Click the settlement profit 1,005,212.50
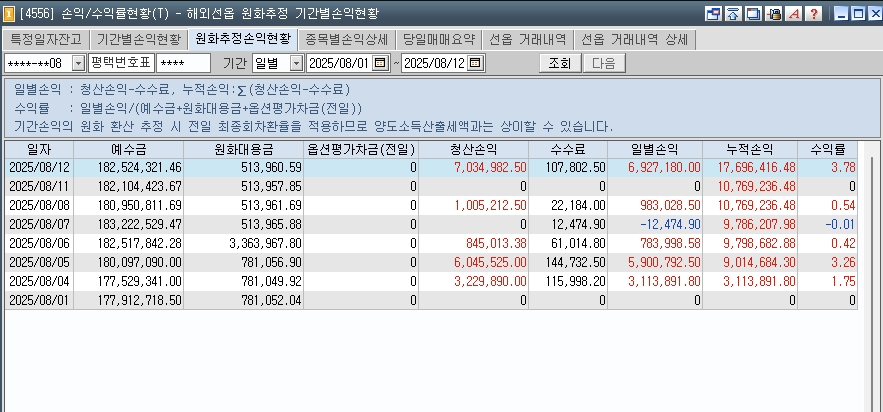 490,205
